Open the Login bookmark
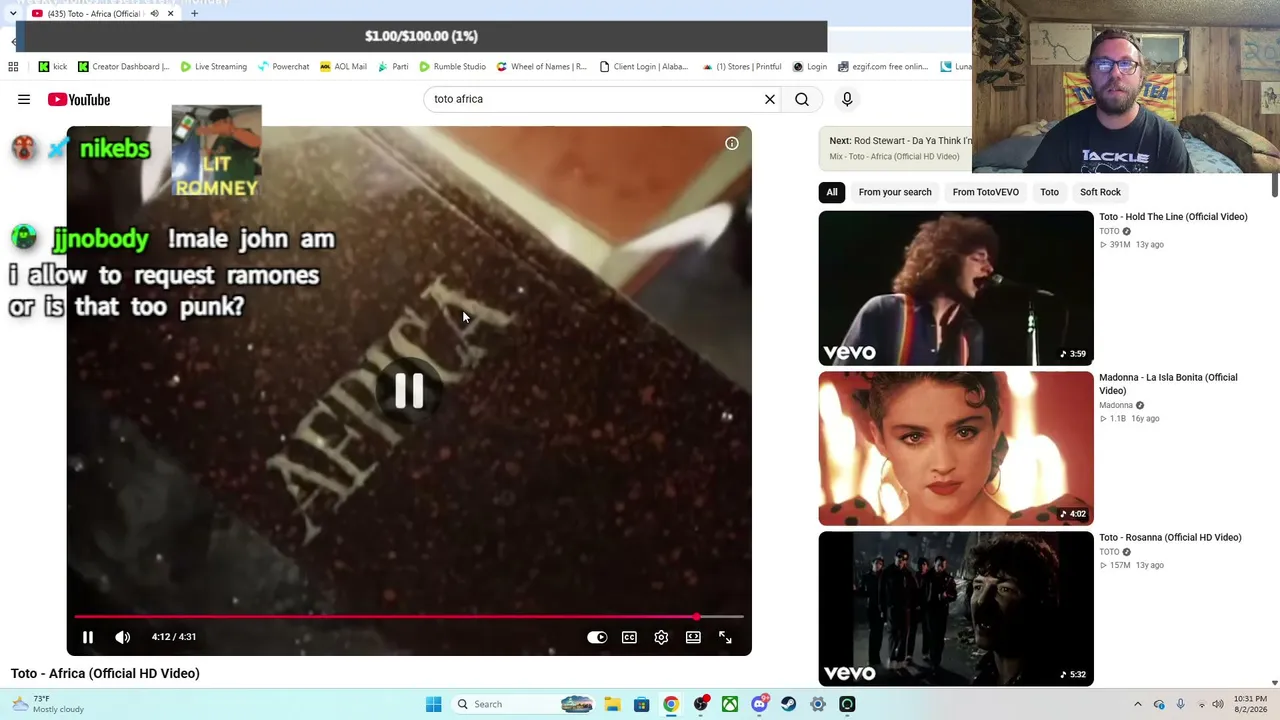This screenshot has height=720, width=1280. click(x=810, y=67)
